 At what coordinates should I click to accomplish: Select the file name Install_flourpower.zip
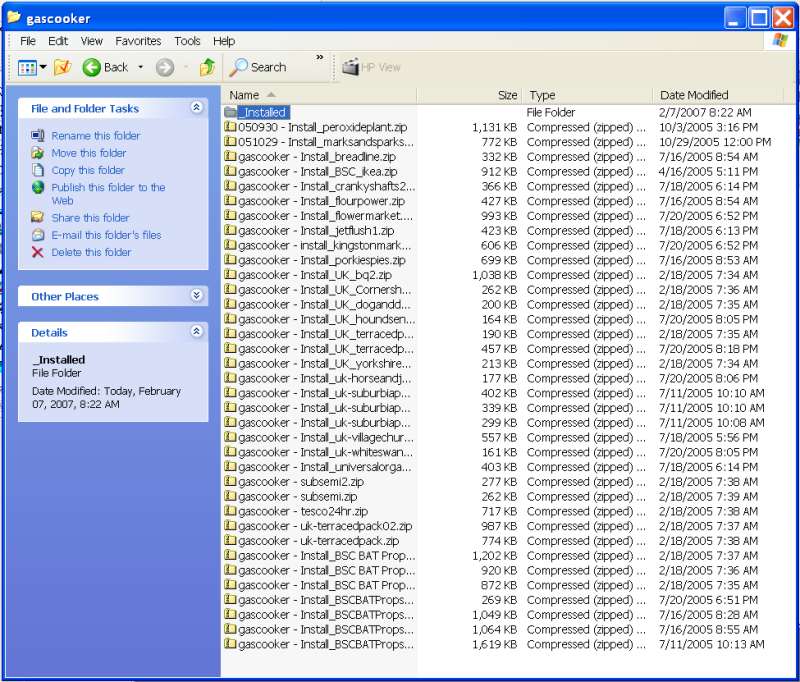pos(321,201)
